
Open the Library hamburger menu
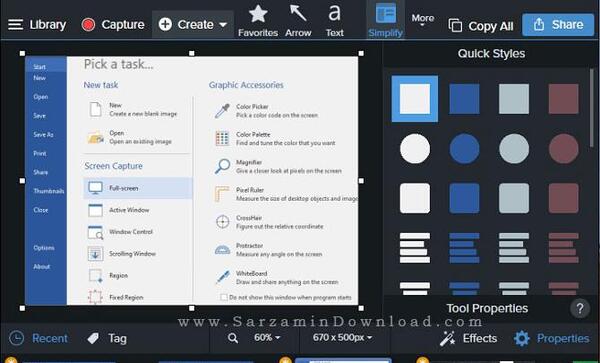(16, 24)
